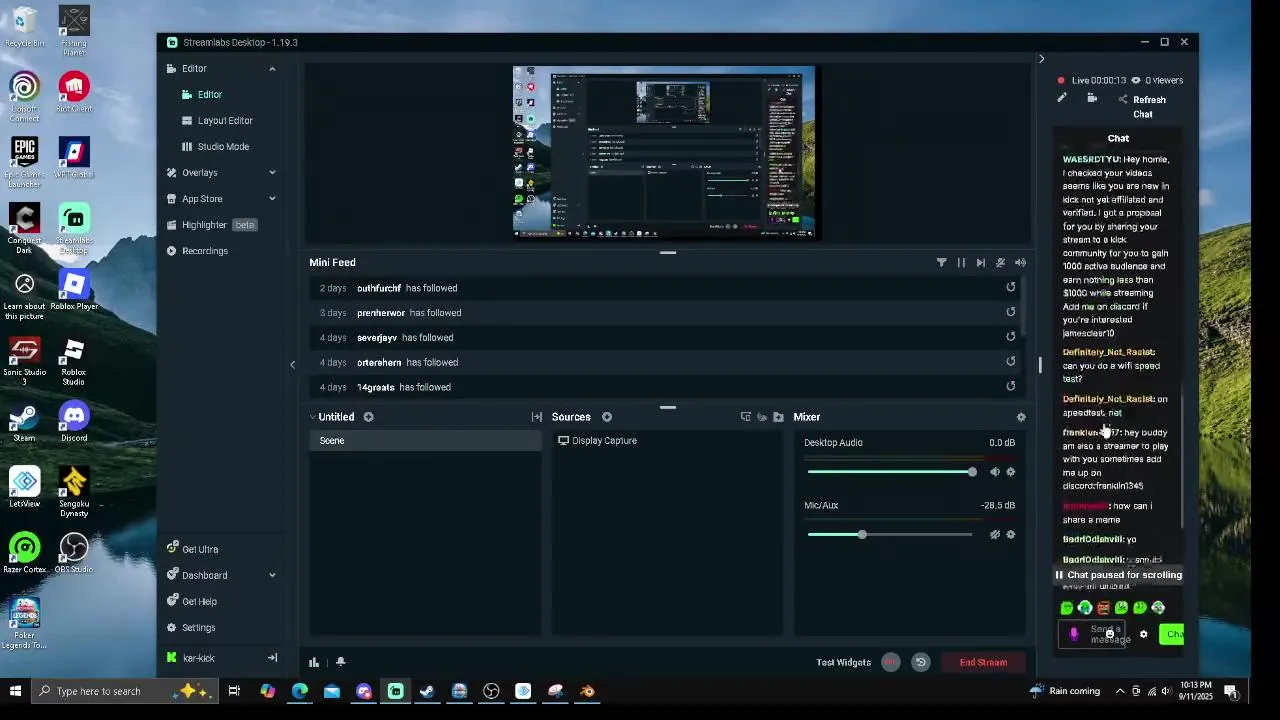Pause the Mini Feed alert queue
The height and width of the screenshot is (720, 1280).
coord(961,263)
